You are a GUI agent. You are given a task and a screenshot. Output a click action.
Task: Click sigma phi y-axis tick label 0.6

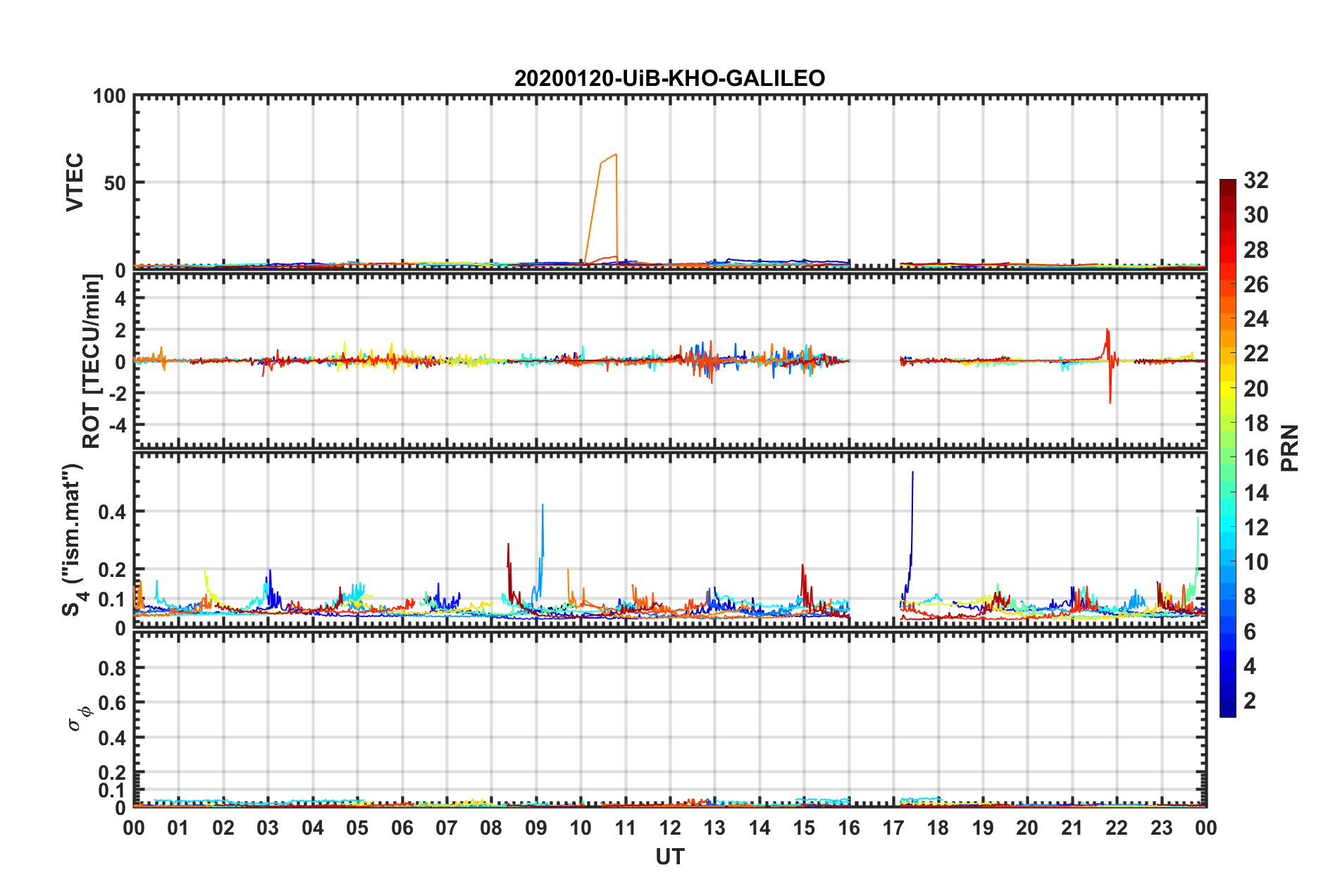pos(112,703)
